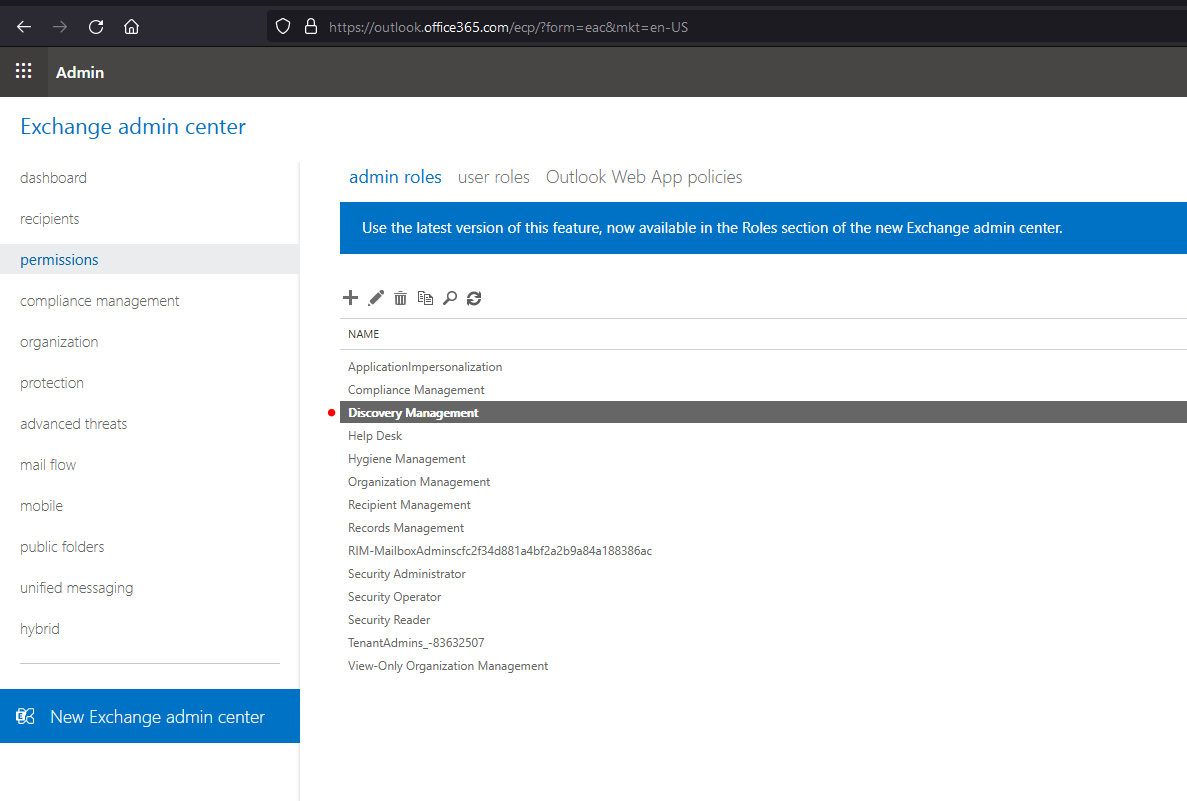
Task: Add a new admin role
Action: [x=350, y=297]
